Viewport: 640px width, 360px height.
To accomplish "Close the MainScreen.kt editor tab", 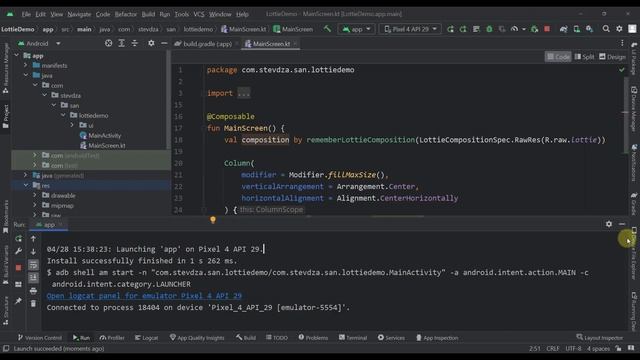I will (295, 44).
